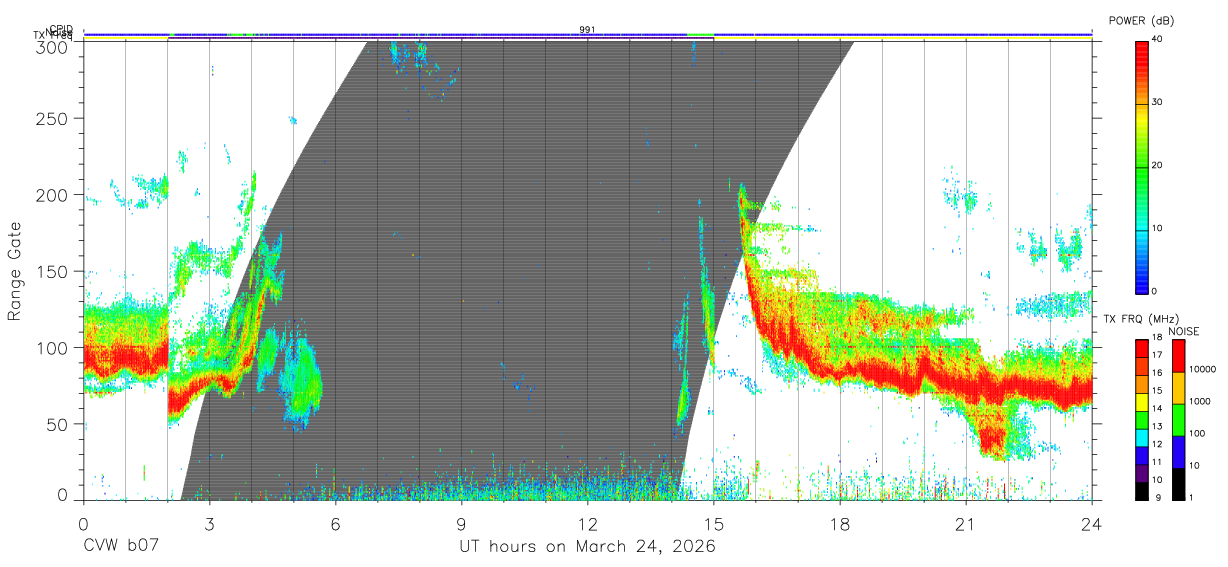Click the black 9-10 MHz TX FRQ segment

pos(1142,490)
